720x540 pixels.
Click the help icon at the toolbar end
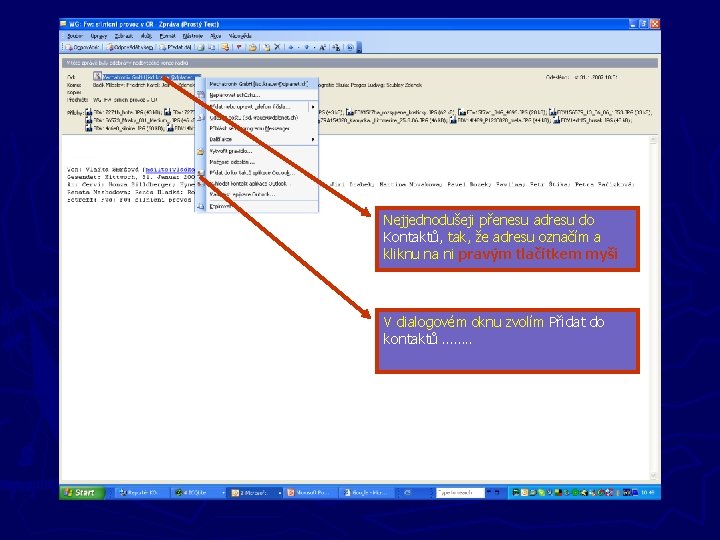[350, 47]
